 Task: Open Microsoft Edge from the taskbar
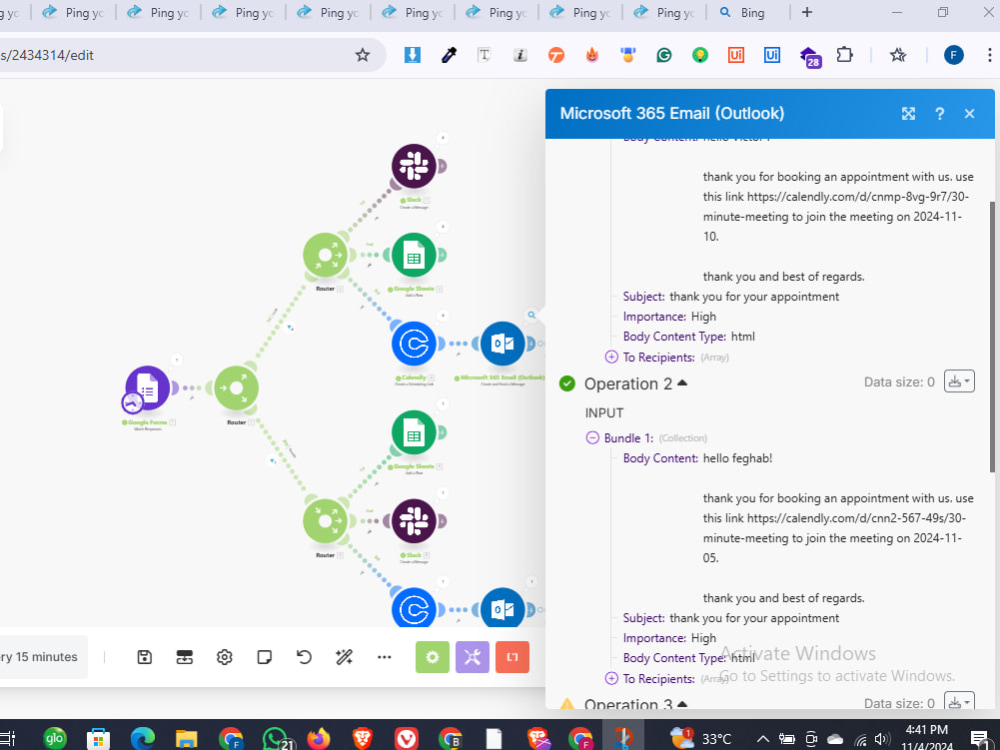(143, 739)
